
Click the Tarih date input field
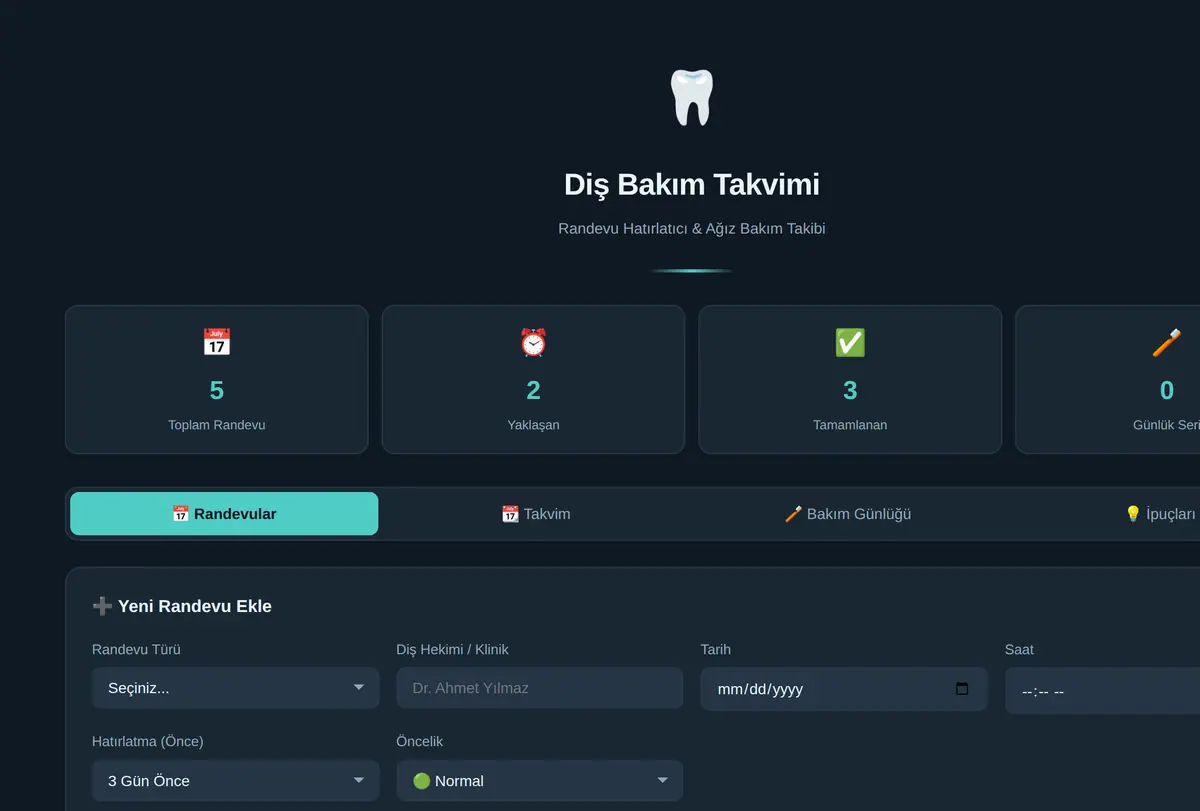(844, 689)
